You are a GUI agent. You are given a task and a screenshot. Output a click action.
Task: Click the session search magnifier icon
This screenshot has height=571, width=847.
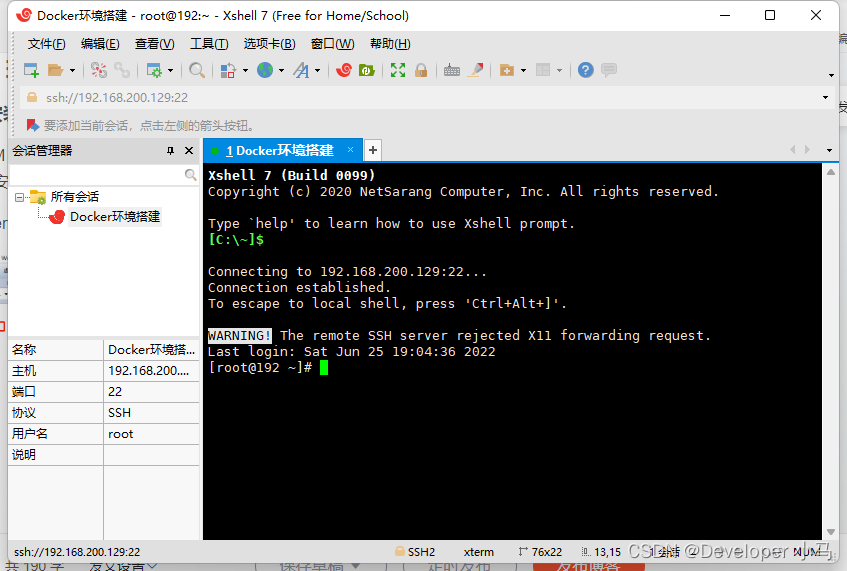(x=190, y=174)
